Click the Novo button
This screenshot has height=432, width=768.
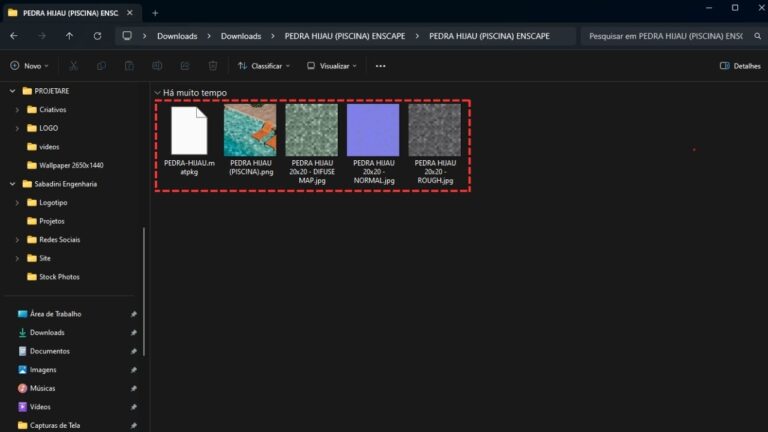click(29, 66)
